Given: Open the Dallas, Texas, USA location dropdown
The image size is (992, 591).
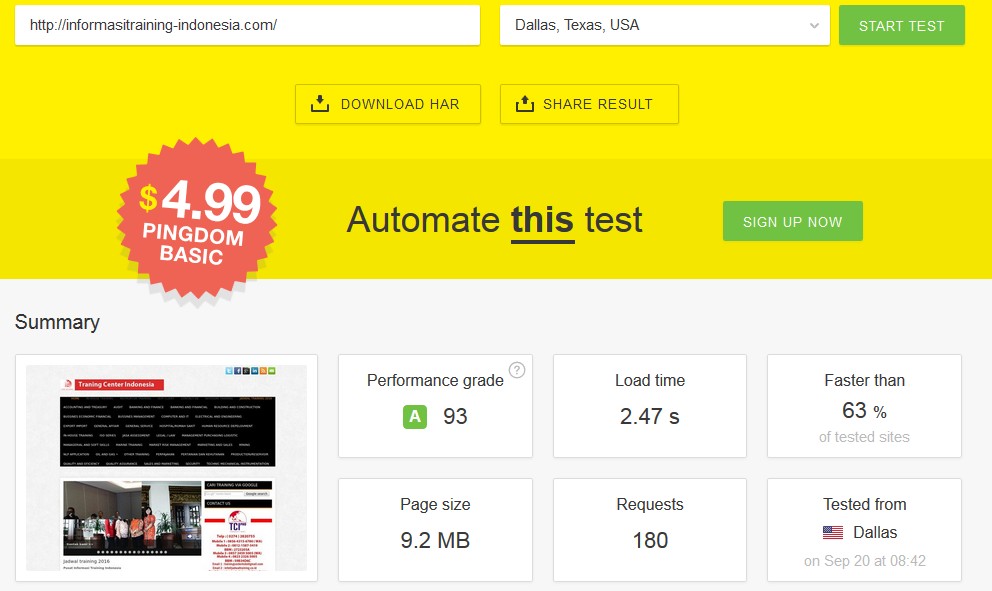Looking at the screenshot, I should 664,25.
